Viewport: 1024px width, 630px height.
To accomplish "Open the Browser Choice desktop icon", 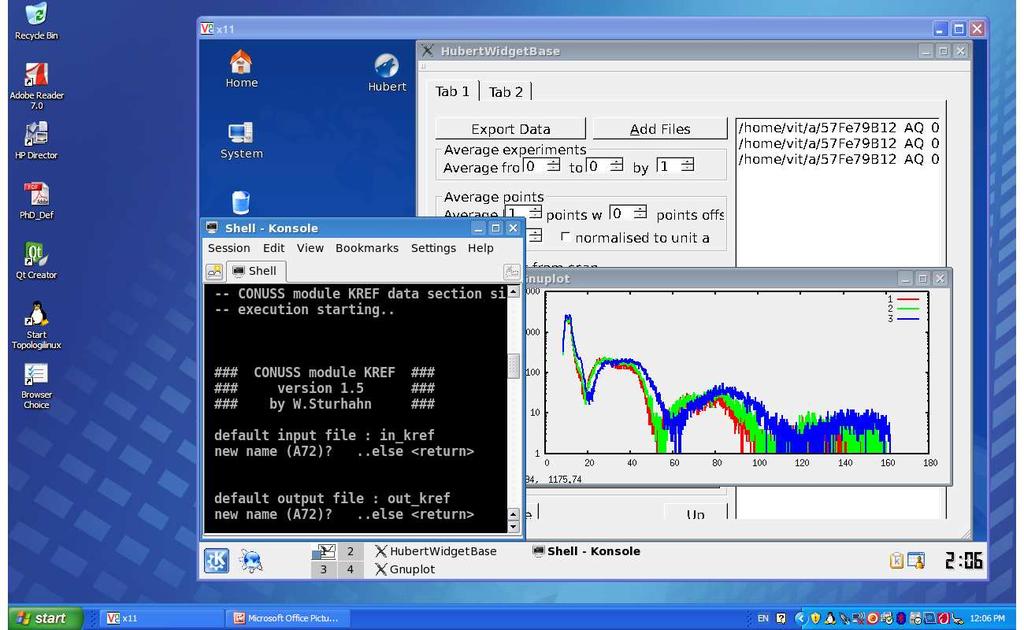I will point(36,385).
